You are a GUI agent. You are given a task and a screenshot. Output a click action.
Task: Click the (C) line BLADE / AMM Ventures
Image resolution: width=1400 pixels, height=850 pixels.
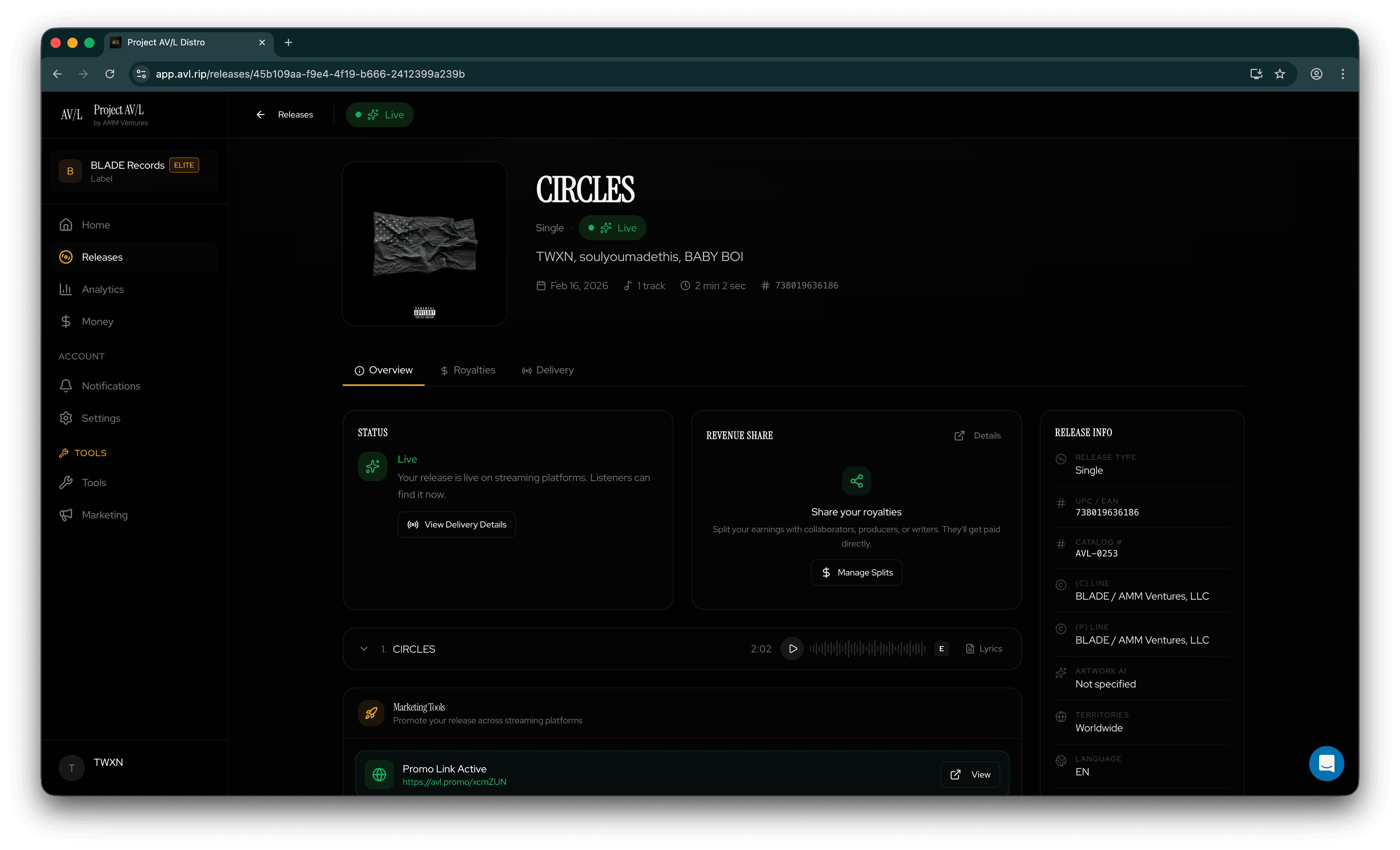tap(1142, 597)
